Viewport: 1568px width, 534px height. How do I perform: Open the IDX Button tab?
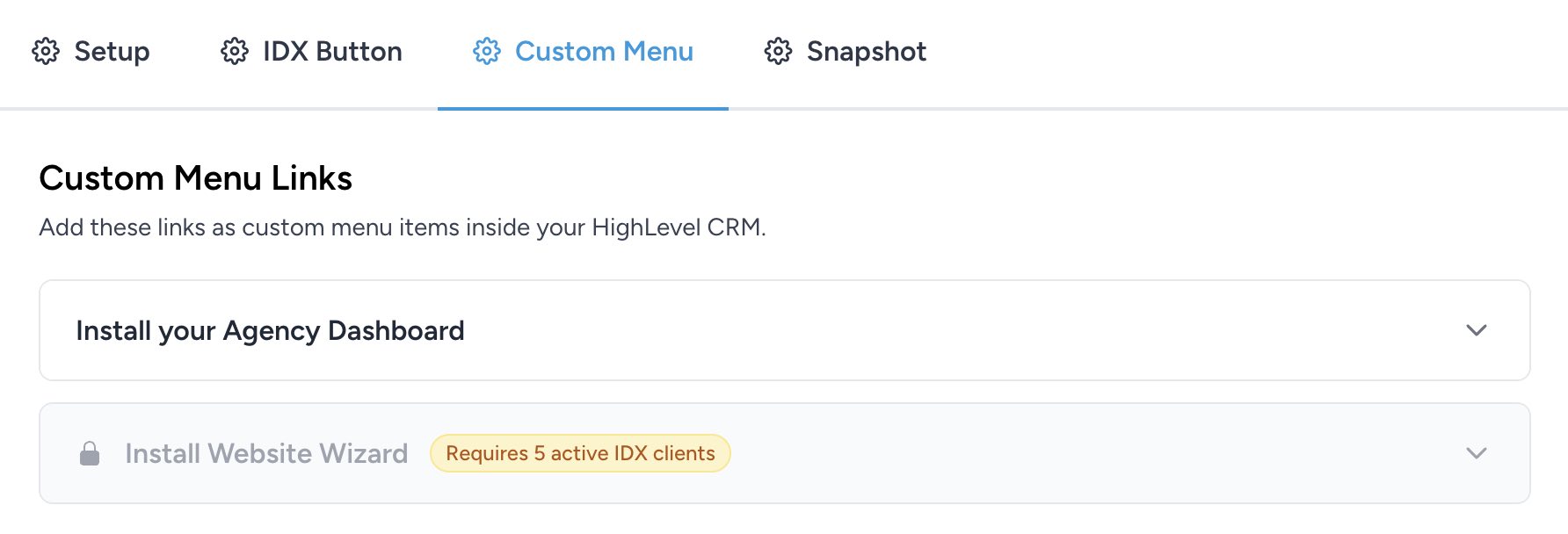click(x=332, y=52)
